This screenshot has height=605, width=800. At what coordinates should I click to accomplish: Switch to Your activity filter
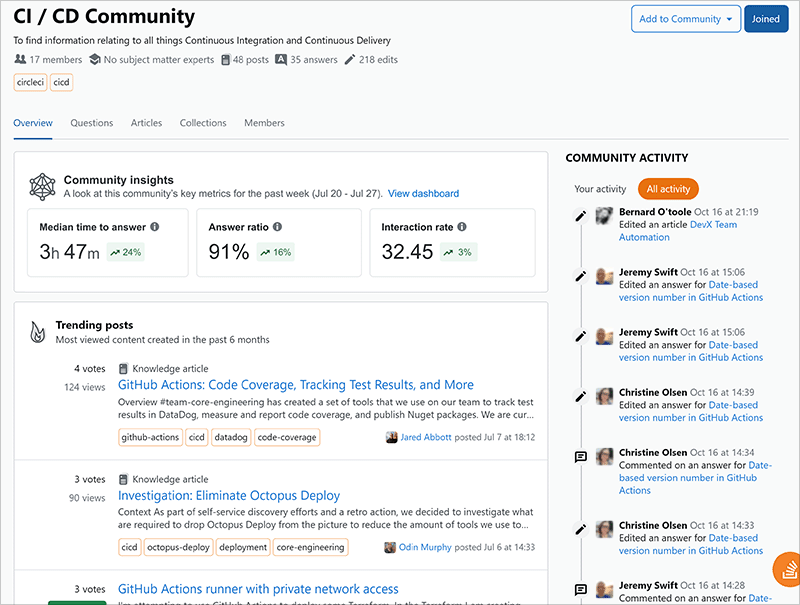[x=600, y=189]
